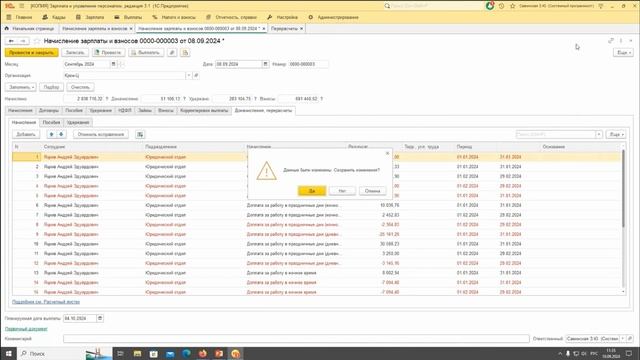Image resolution: width=640 pixels, height=360 pixels.
Task: Open the Налоги и взносы menu section
Action: (174, 17)
